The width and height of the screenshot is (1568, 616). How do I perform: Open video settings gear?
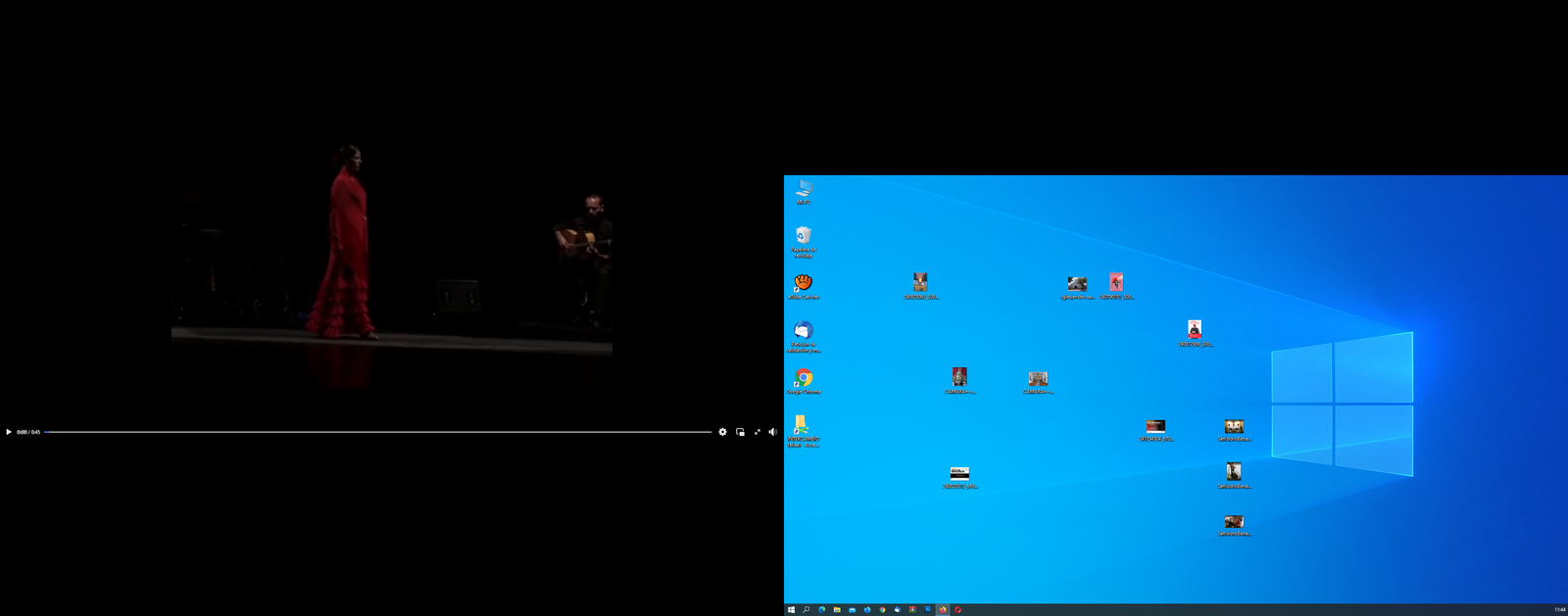[x=723, y=432]
